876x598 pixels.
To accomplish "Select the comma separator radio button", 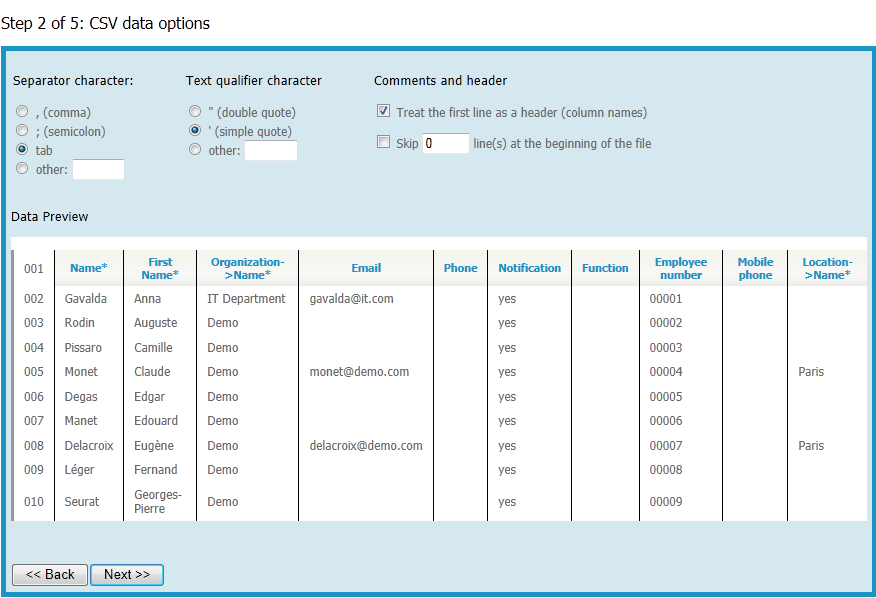I will click(21, 111).
